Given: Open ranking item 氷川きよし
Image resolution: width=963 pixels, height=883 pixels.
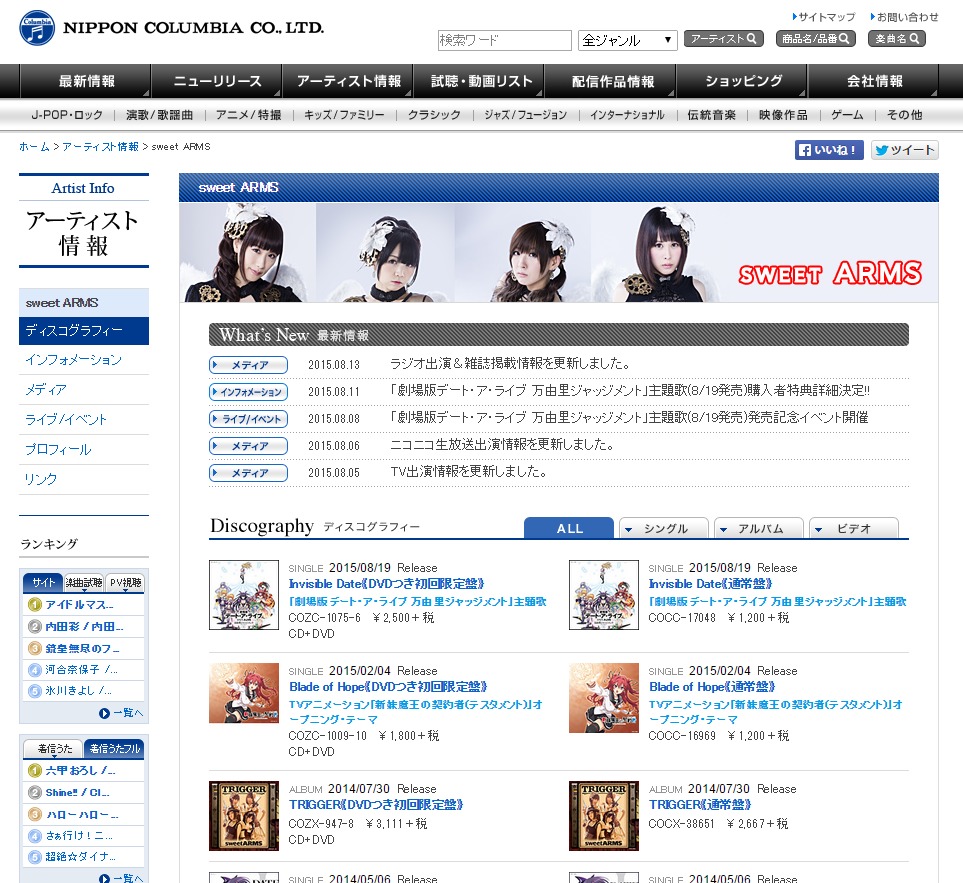Looking at the screenshot, I should 79,690.
